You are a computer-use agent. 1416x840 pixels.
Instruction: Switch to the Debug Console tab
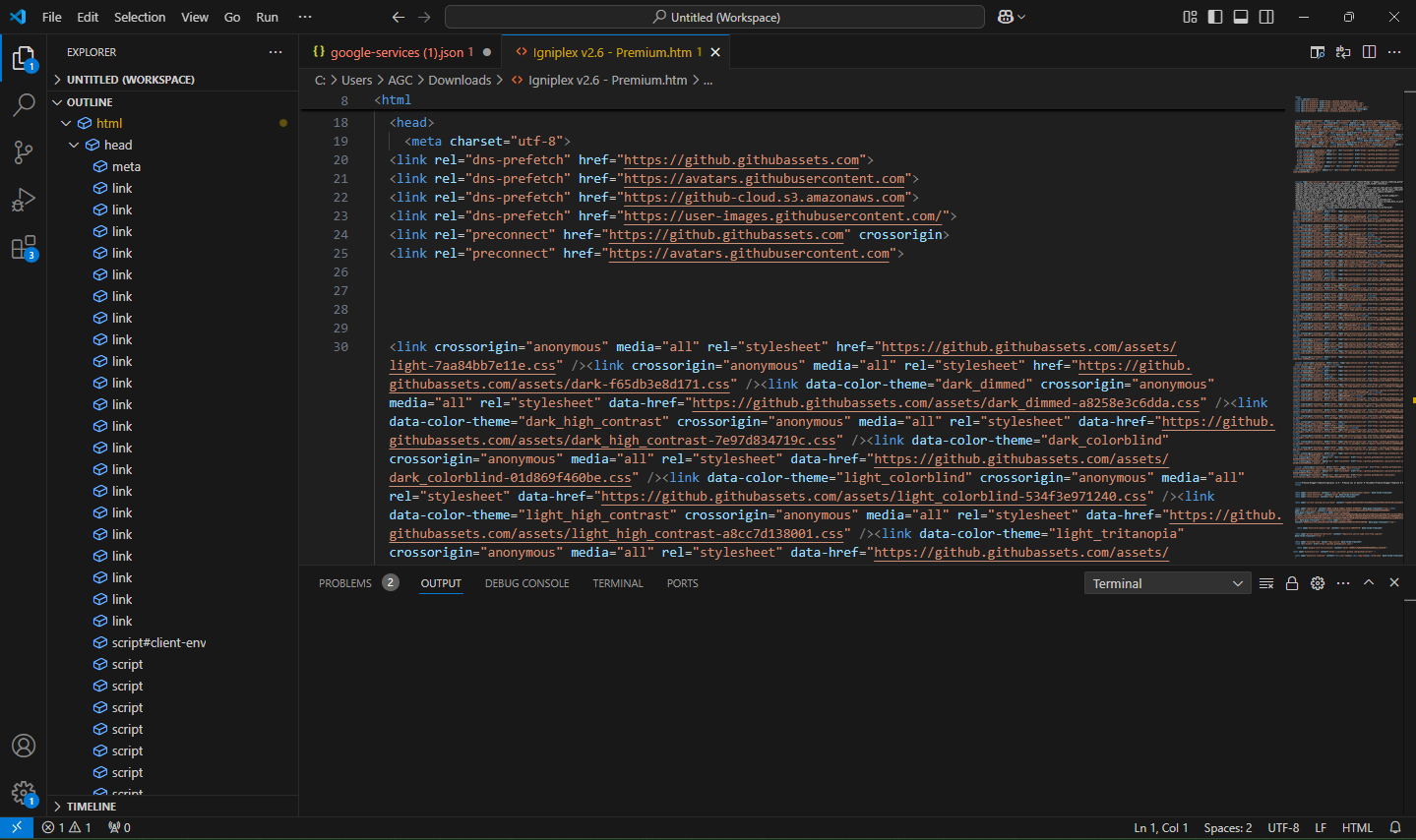pyautogui.click(x=526, y=583)
